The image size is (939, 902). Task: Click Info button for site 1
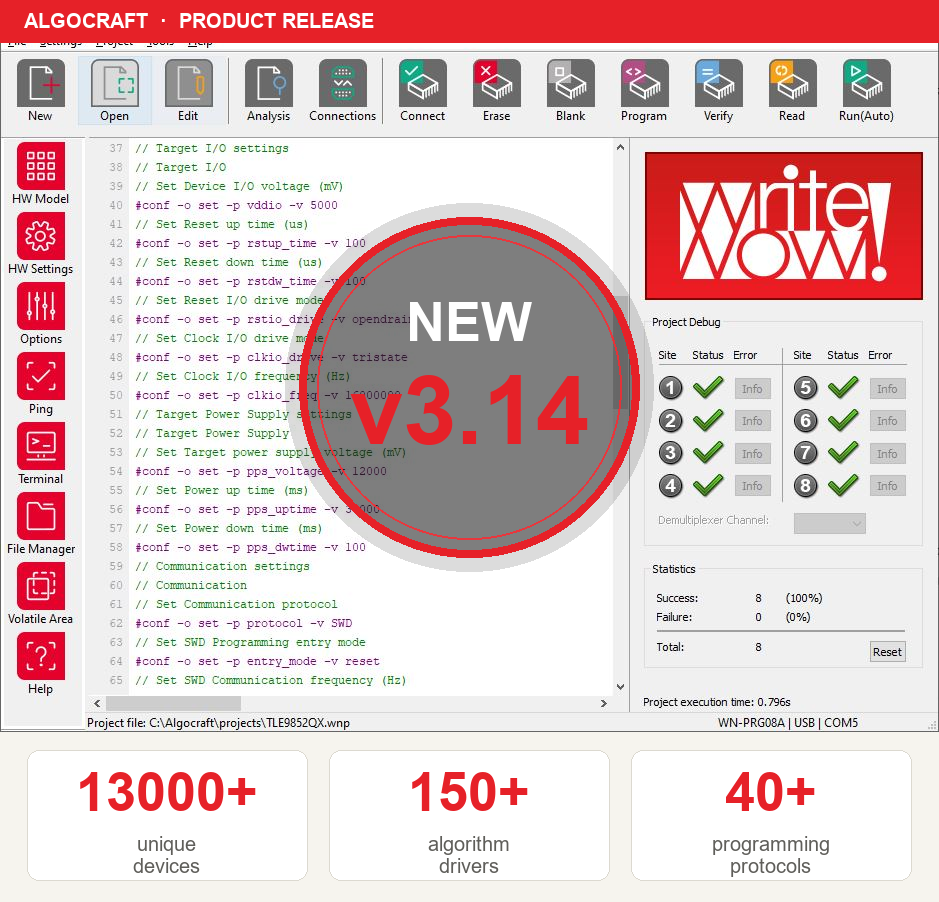pyautogui.click(x=752, y=389)
